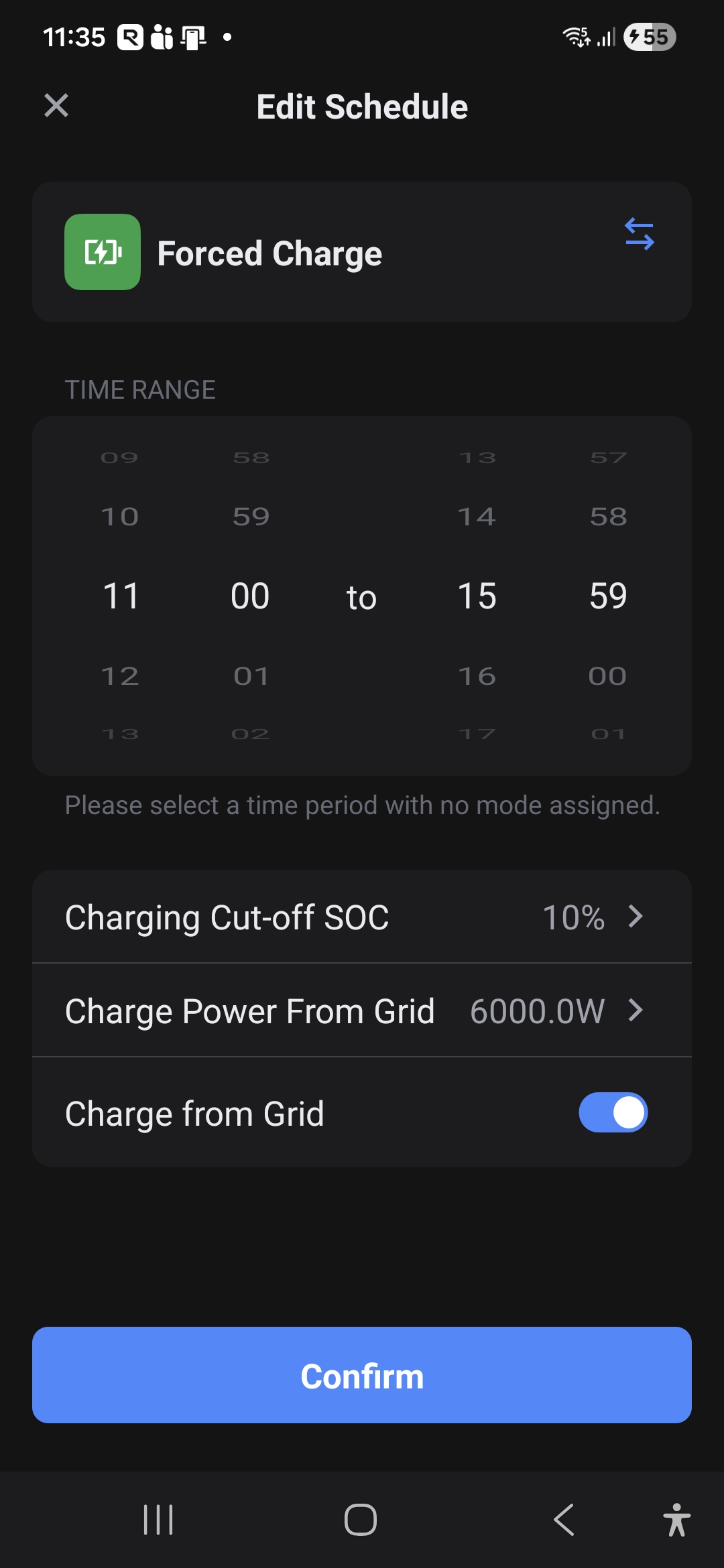Tap the battery charging indicator in status bar
Screen dimensions: 724x1568
649,37
